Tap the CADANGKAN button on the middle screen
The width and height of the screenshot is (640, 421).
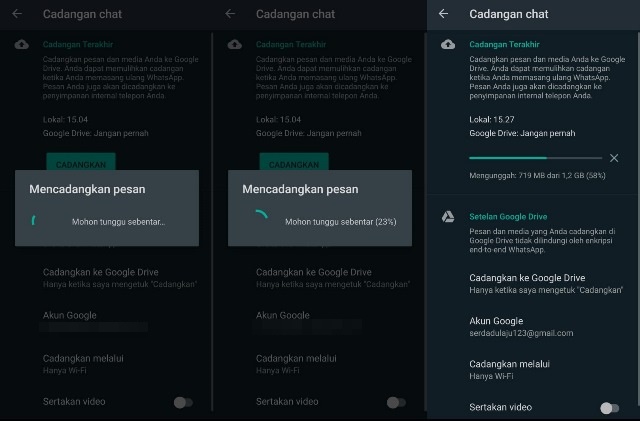(294, 162)
